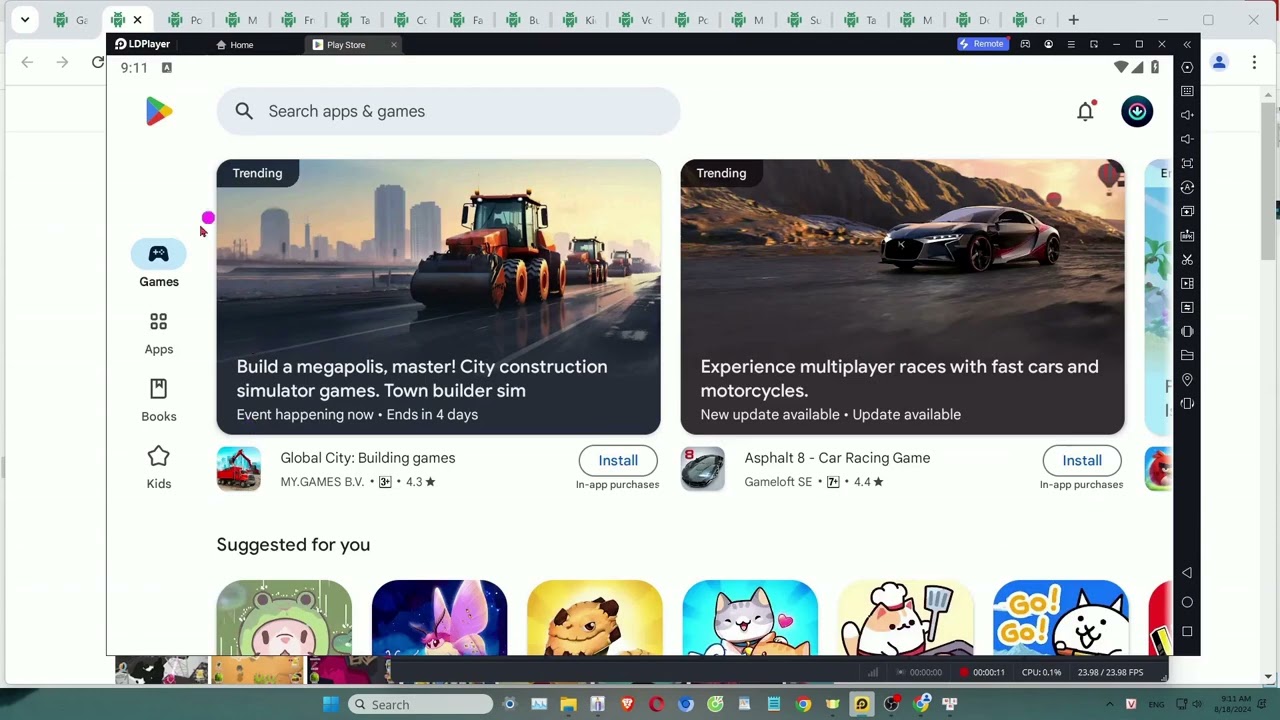Click the Android home circle in LDPlayer
Viewport: 1280px width, 720px height.
pos(1187,602)
